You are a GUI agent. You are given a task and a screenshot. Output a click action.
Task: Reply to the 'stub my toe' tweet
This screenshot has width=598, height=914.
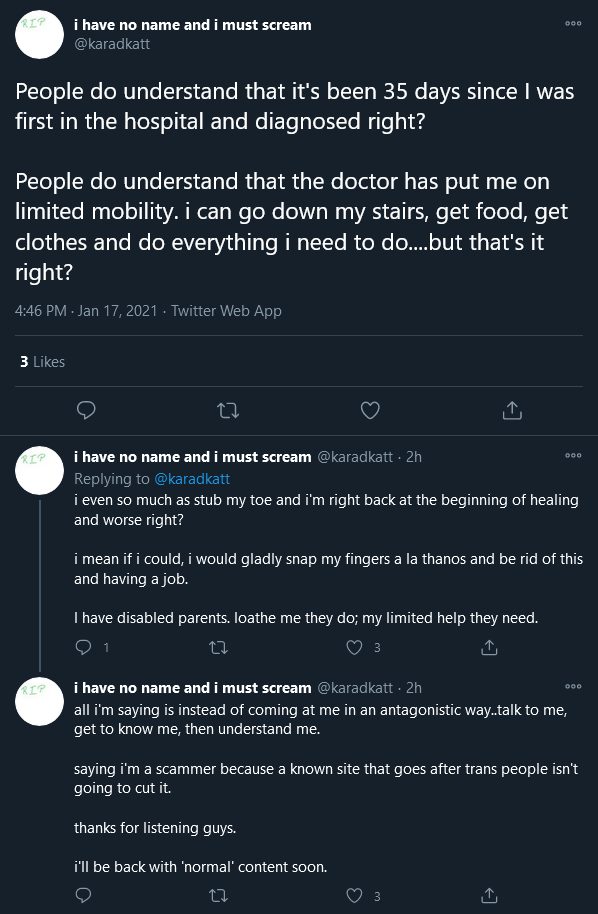(84, 647)
